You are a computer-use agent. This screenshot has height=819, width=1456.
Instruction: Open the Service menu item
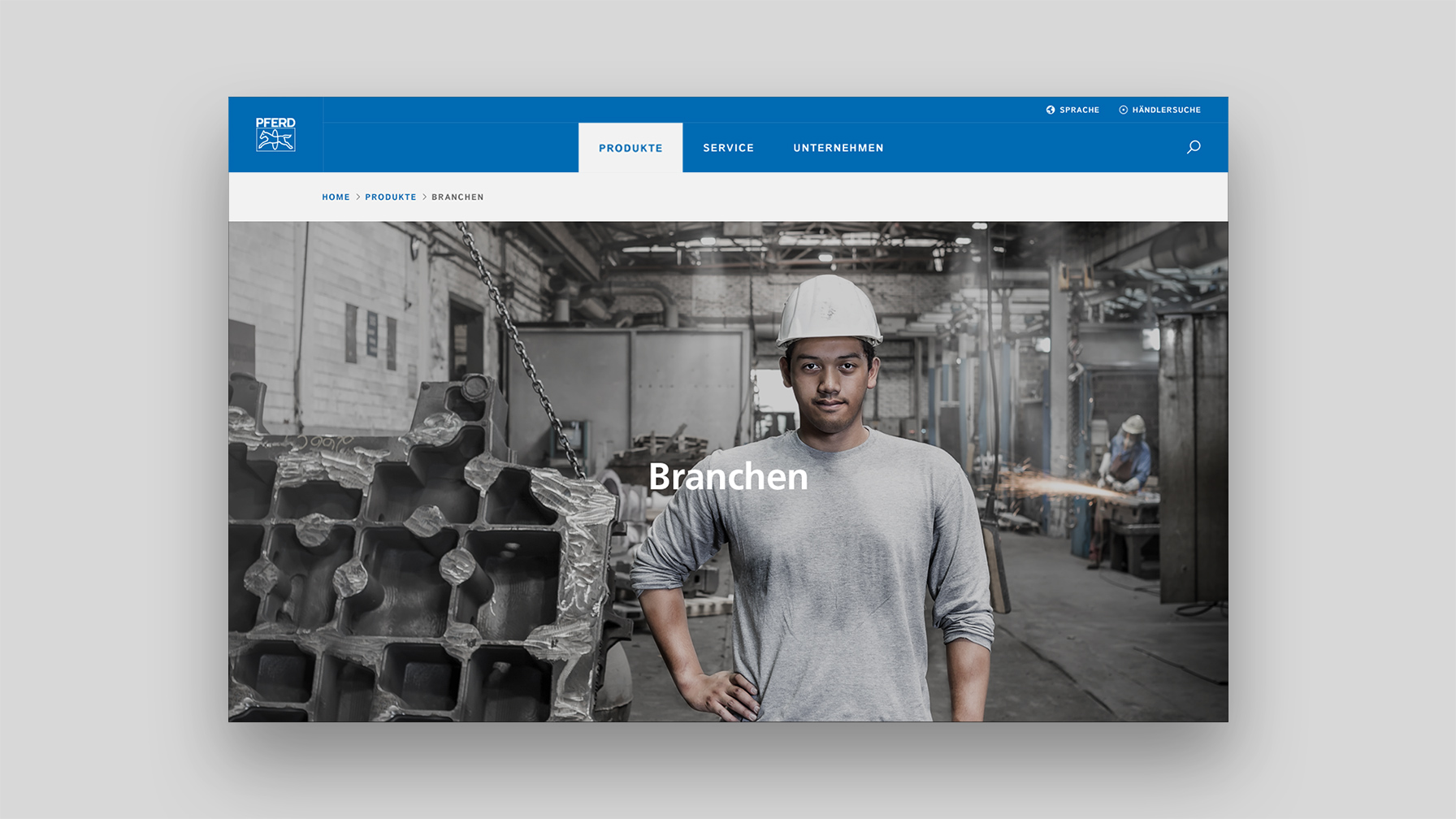pyautogui.click(x=729, y=148)
